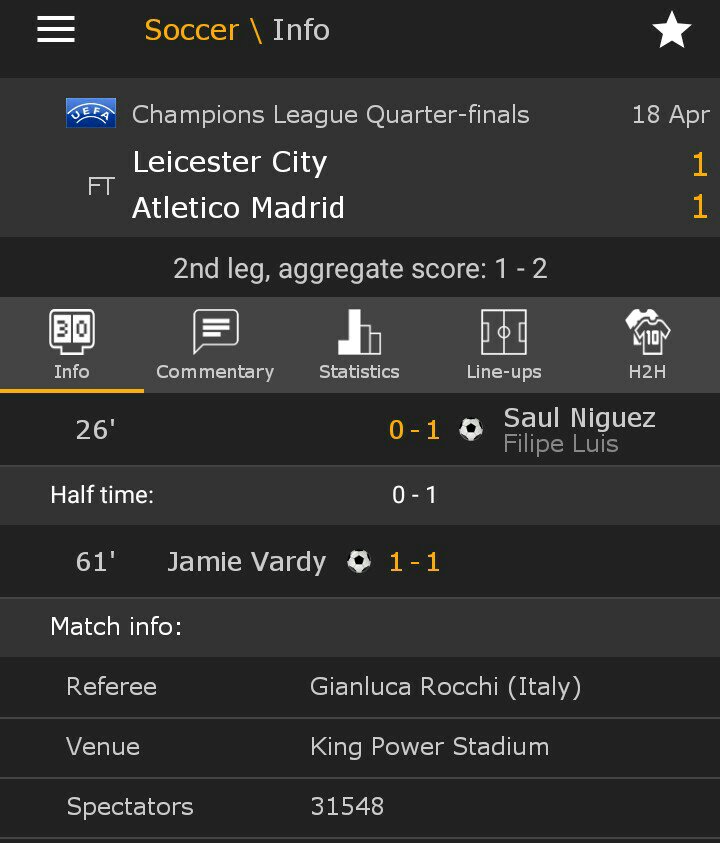720x843 pixels.
Task: Switch to the Commentary tab label
Action: [215, 372]
